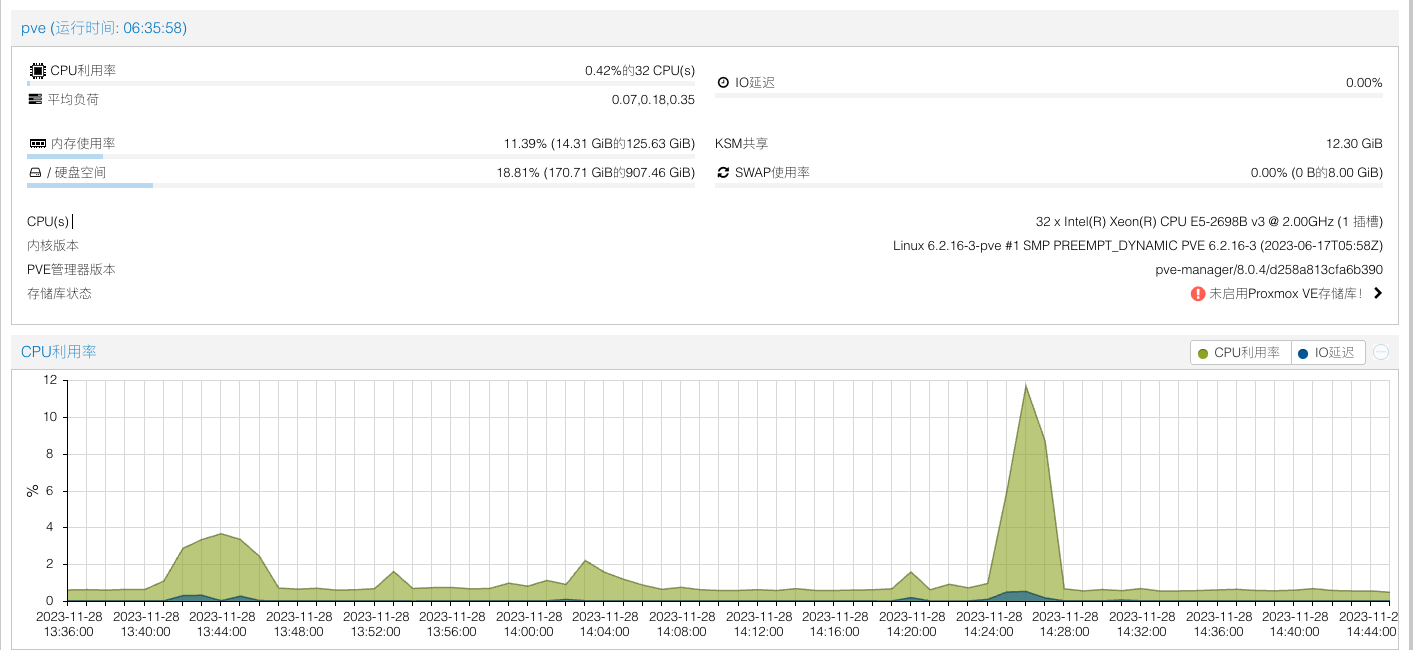The width and height of the screenshot is (1413, 650).
Task: Click the CPU utilization progress bar
Action: click(361, 84)
